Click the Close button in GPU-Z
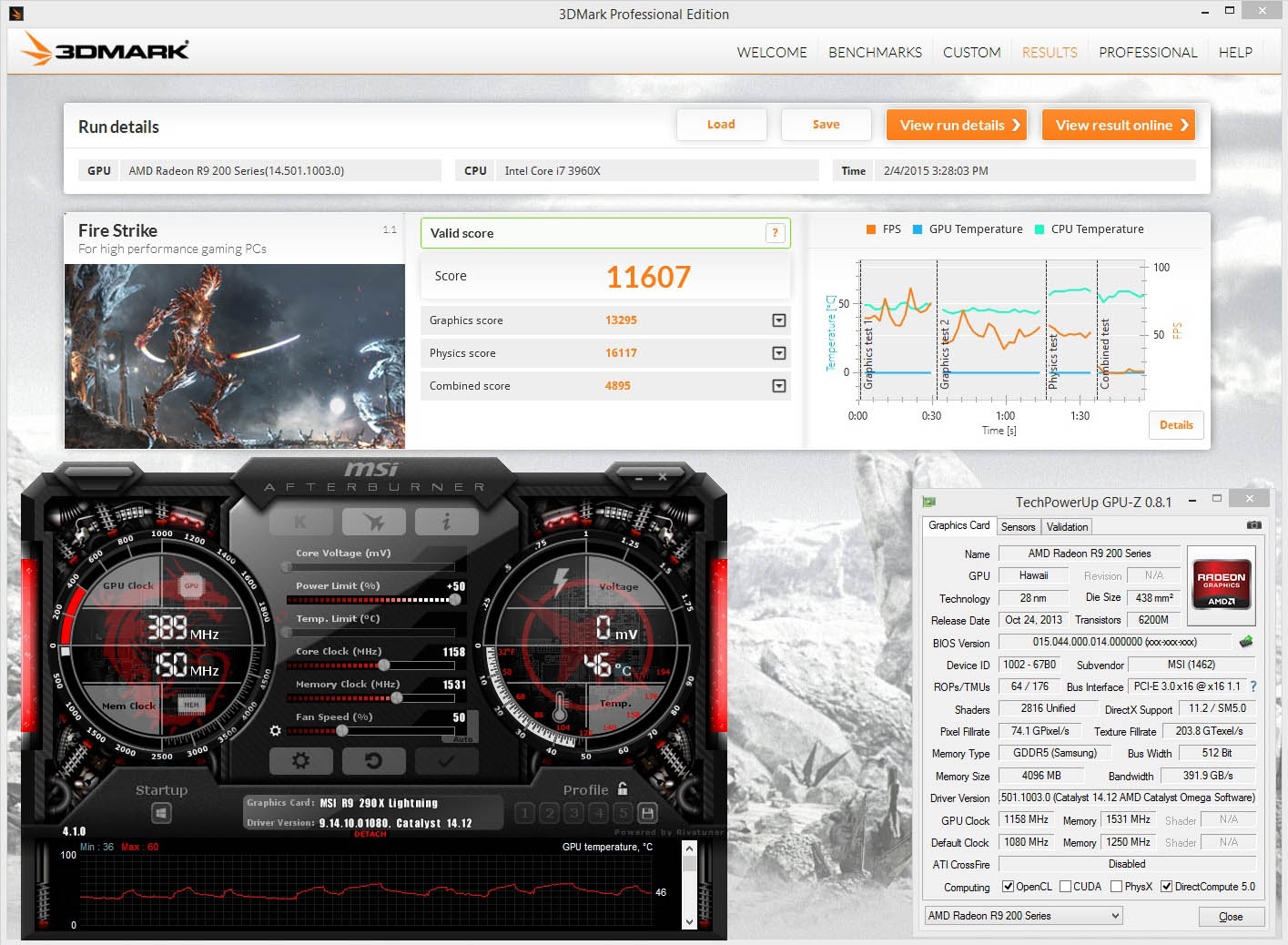Screen dimensions: 1288x945 point(1231,917)
